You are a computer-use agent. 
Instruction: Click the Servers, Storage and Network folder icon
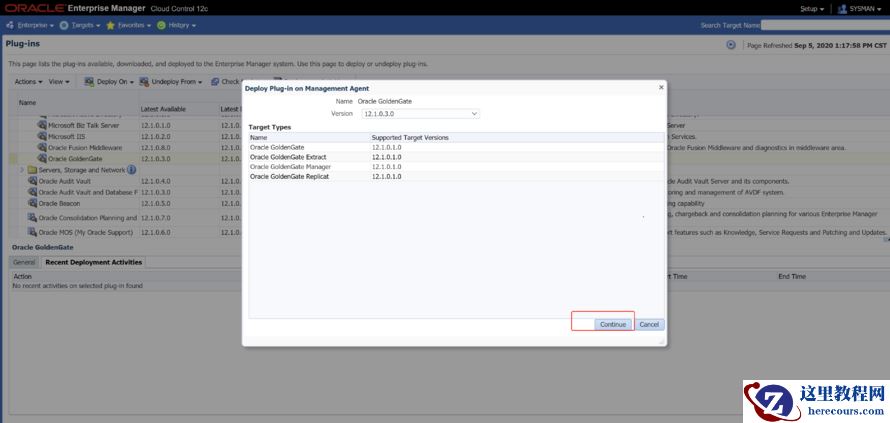pyautogui.click(x=32, y=170)
